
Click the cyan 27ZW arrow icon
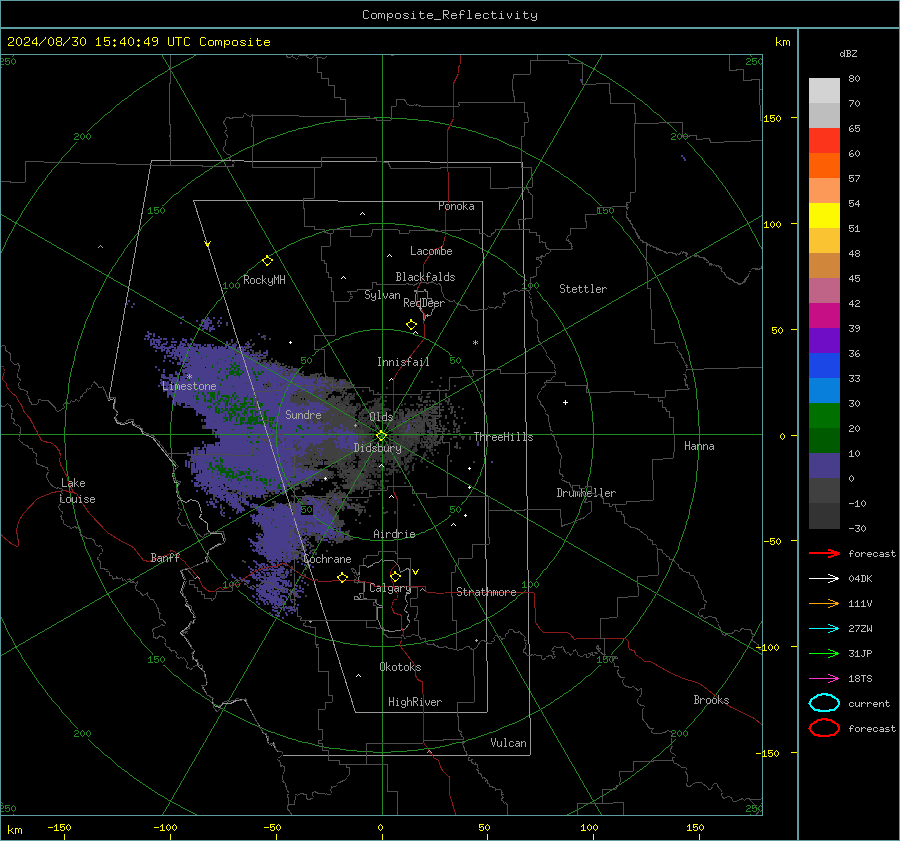(824, 629)
